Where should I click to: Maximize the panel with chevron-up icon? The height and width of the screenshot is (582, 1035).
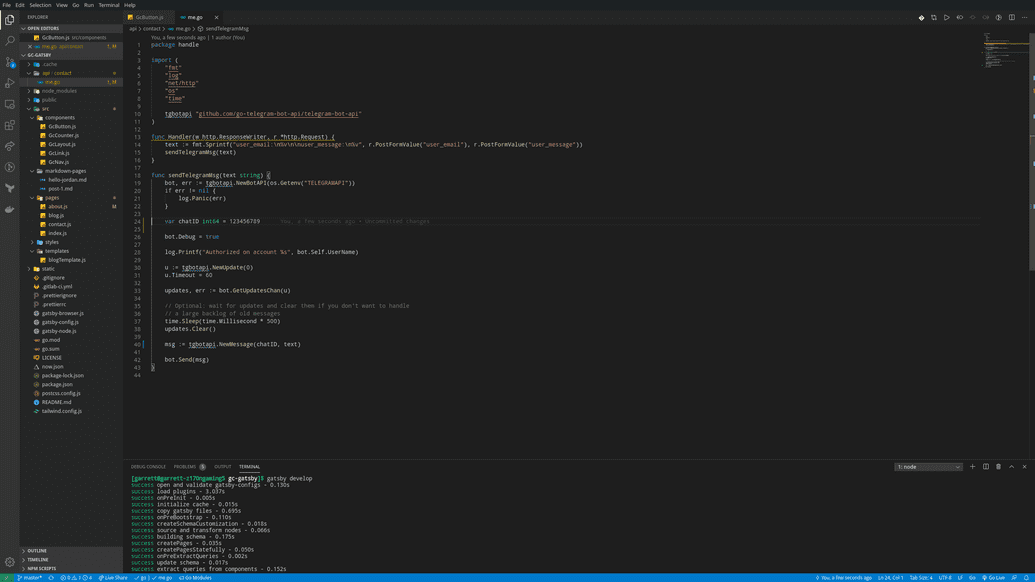pos(1011,467)
